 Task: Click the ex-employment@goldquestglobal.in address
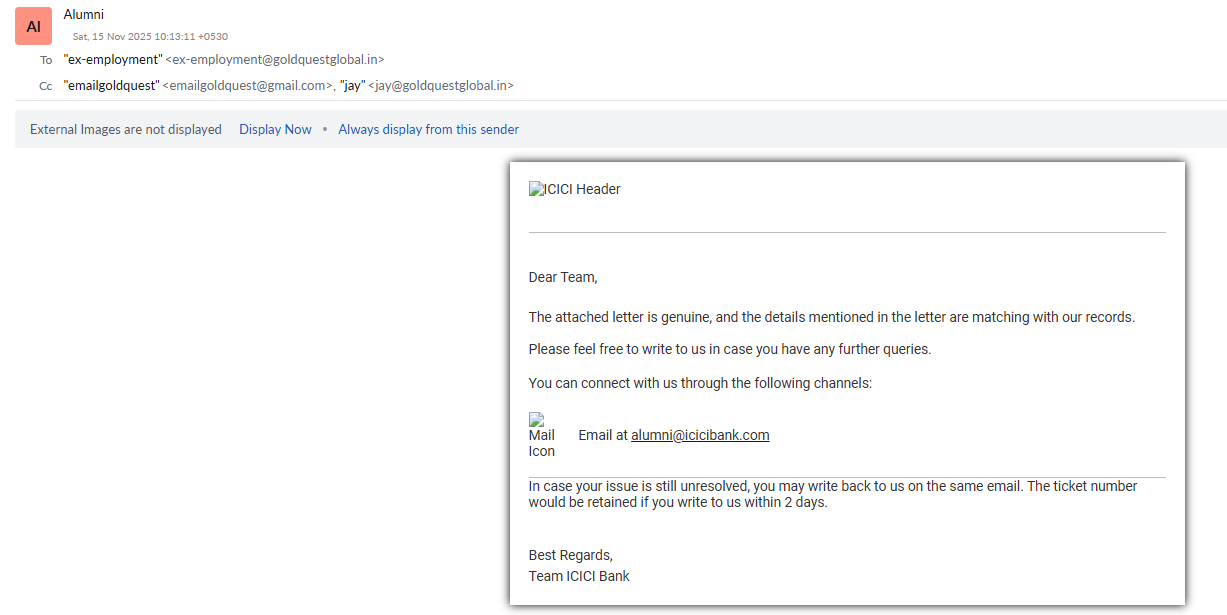pyautogui.click(x=275, y=60)
